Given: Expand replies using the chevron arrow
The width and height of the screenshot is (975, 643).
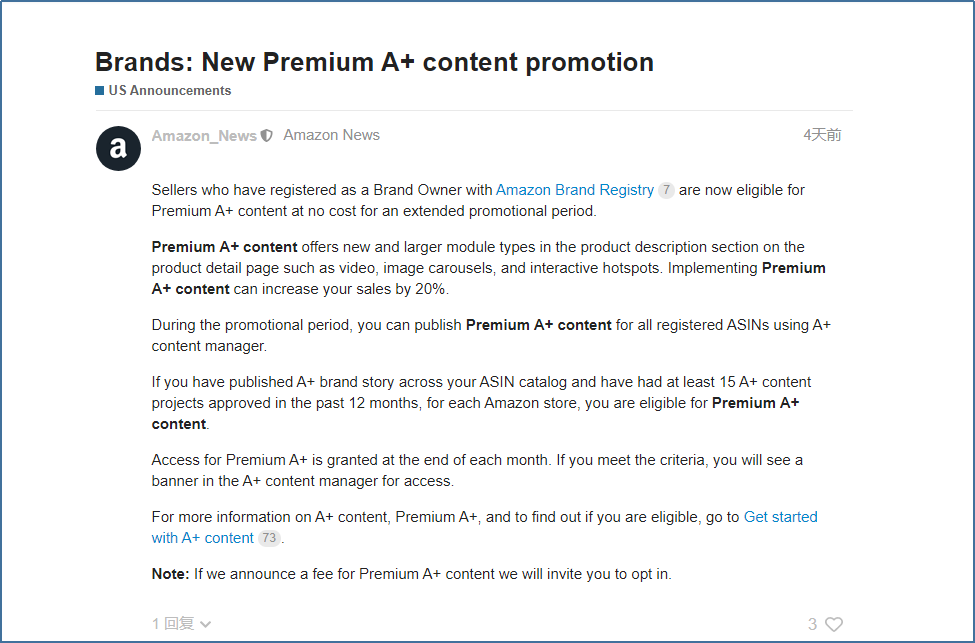Looking at the screenshot, I should pos(206,624).
